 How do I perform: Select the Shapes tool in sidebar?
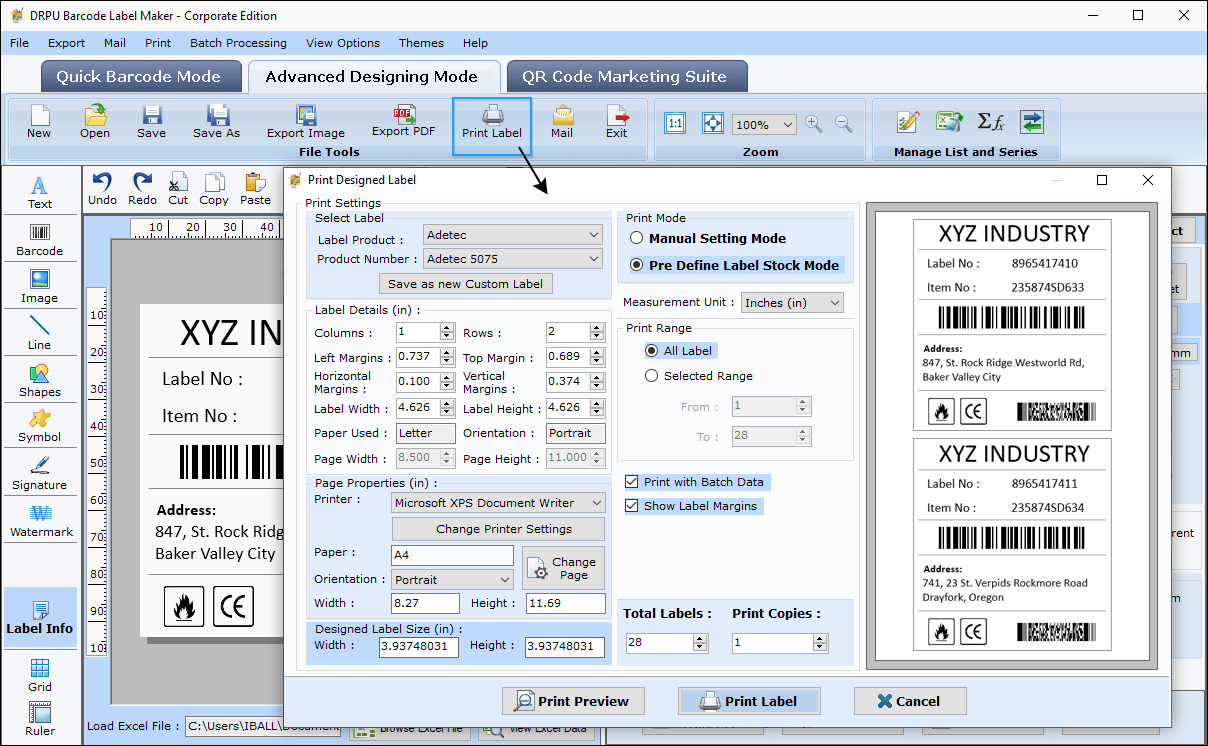pos(40,380)
